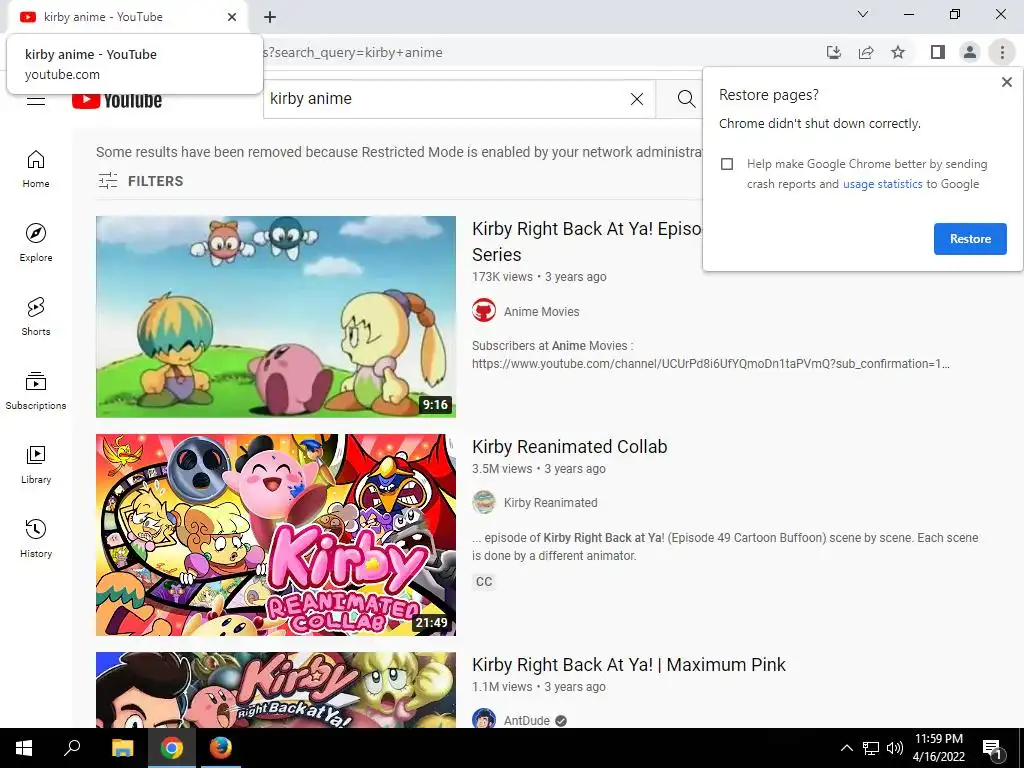Open Kirby Right Back At Ya! Maximum Pink title
Image resolution: width=1024 pixels, height=768 pixels.
629,665
